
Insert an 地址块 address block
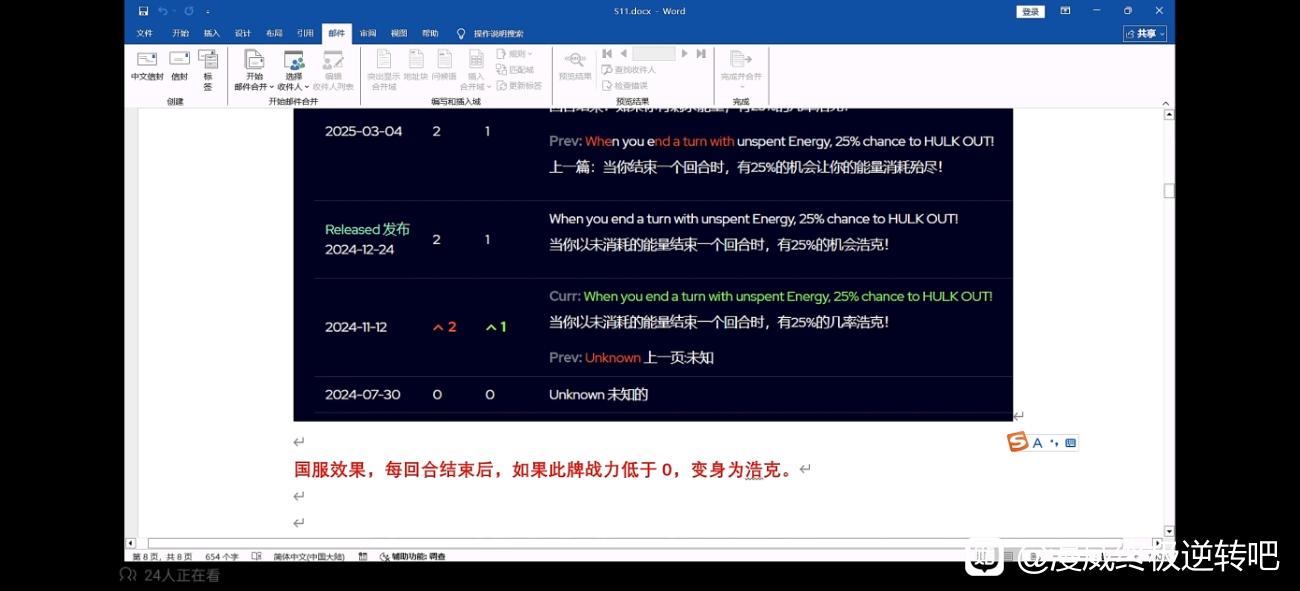415,66
